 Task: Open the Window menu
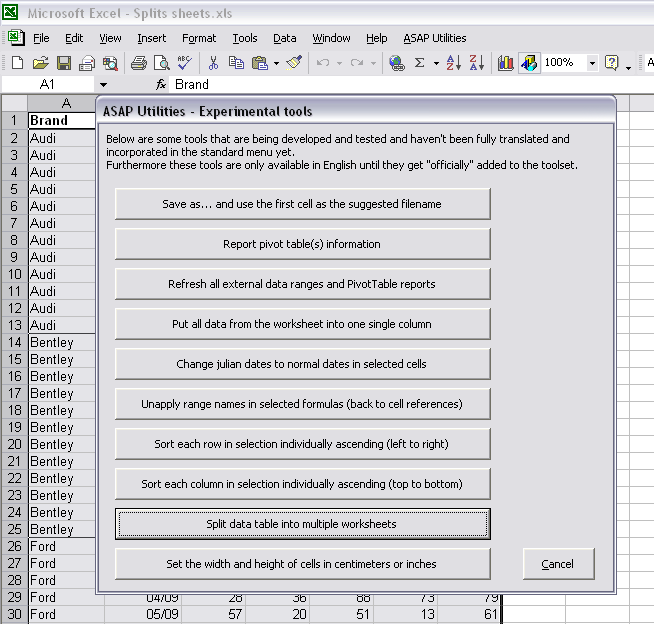332,38
